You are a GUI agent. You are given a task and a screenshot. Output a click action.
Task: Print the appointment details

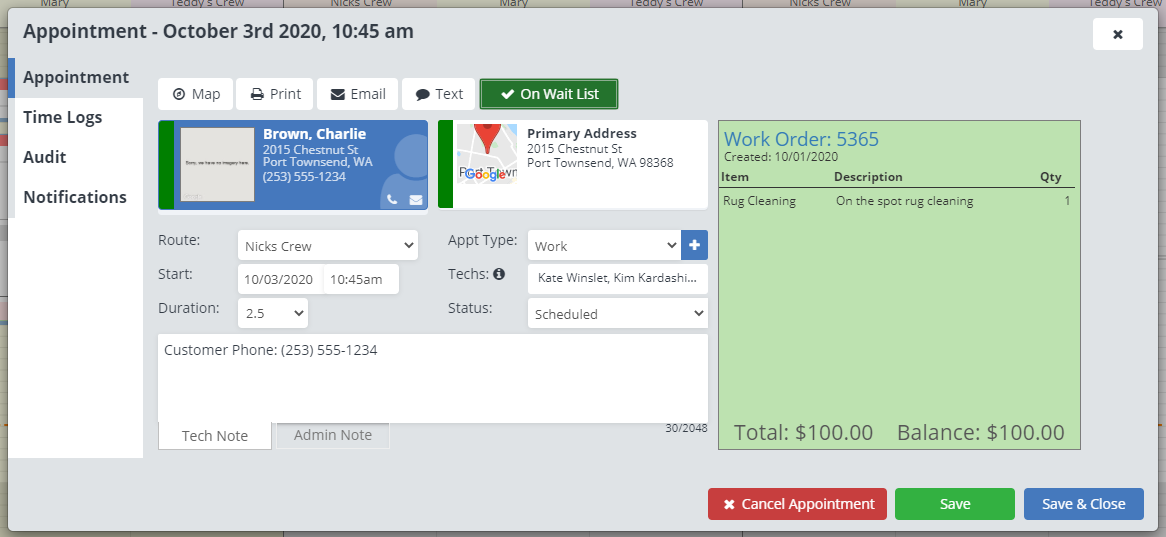(275, 94)
